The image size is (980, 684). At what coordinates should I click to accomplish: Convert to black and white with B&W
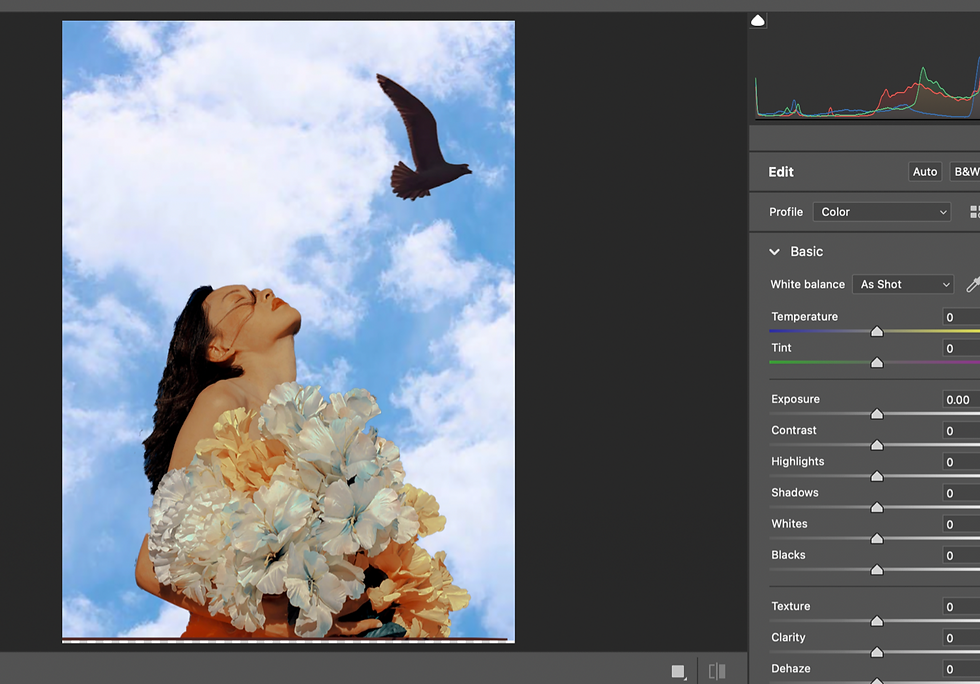click(x=966, y=172)
